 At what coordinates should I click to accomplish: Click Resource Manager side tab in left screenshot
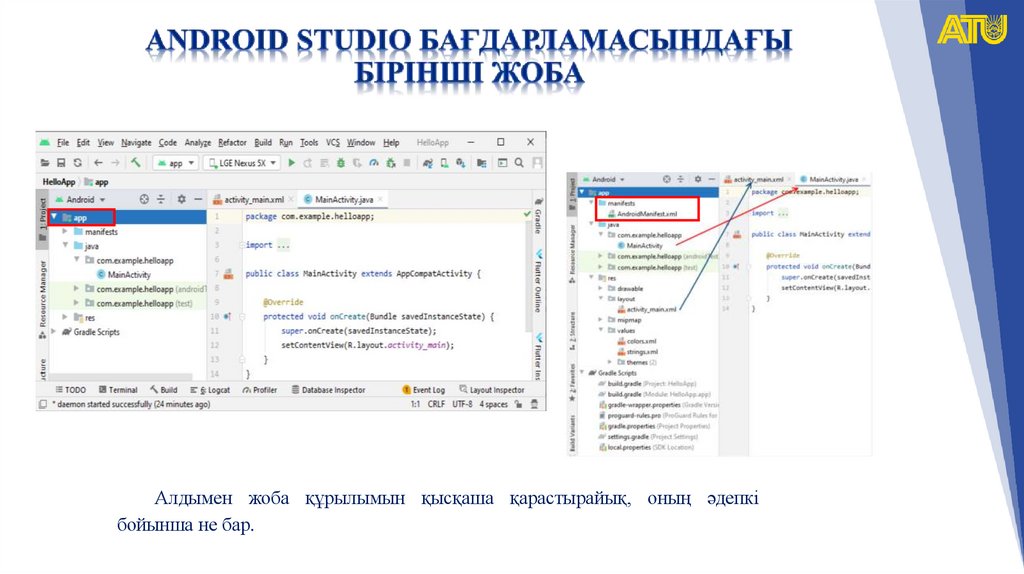42,299
